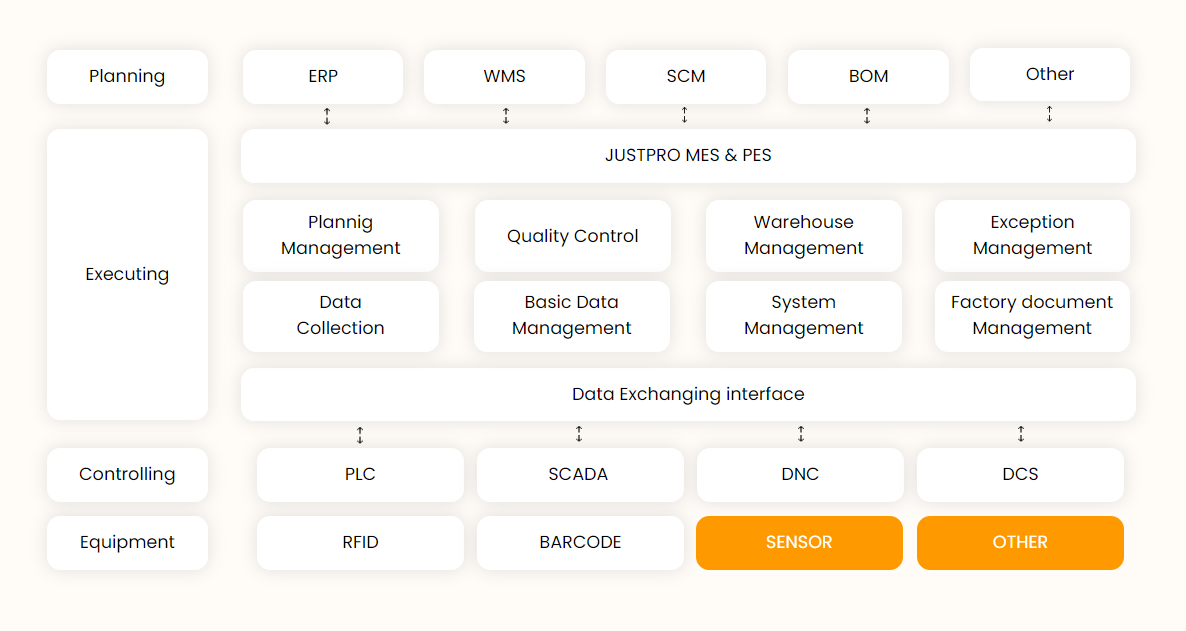Image resolution: width=1186 pixels, height=631 pixels.
Task: Select the orange OTHER equipment block
Action: coord(1020,543)
